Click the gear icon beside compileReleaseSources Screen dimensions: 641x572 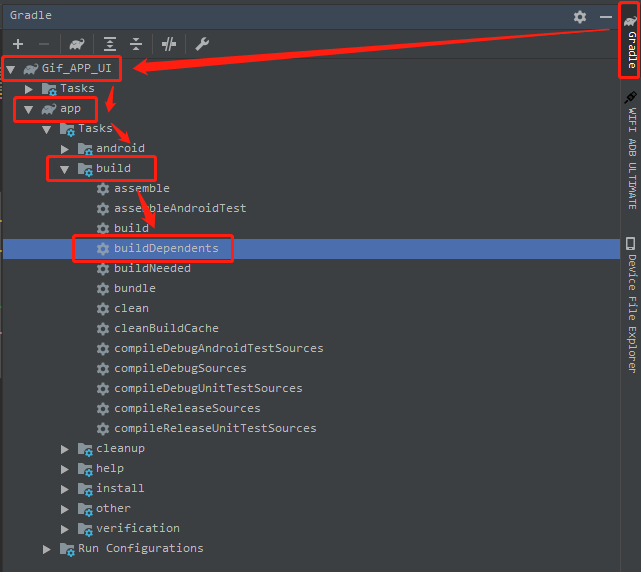coord(103,409)
